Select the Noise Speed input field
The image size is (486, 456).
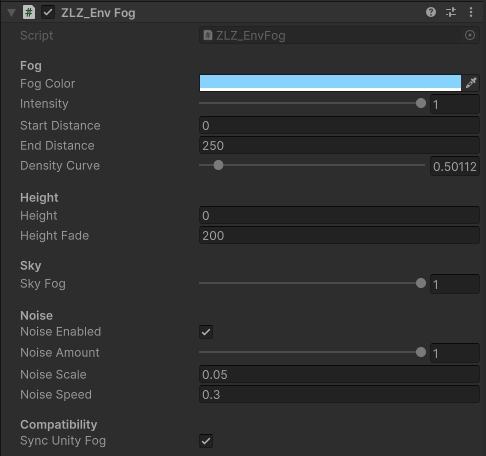point(339,394)
